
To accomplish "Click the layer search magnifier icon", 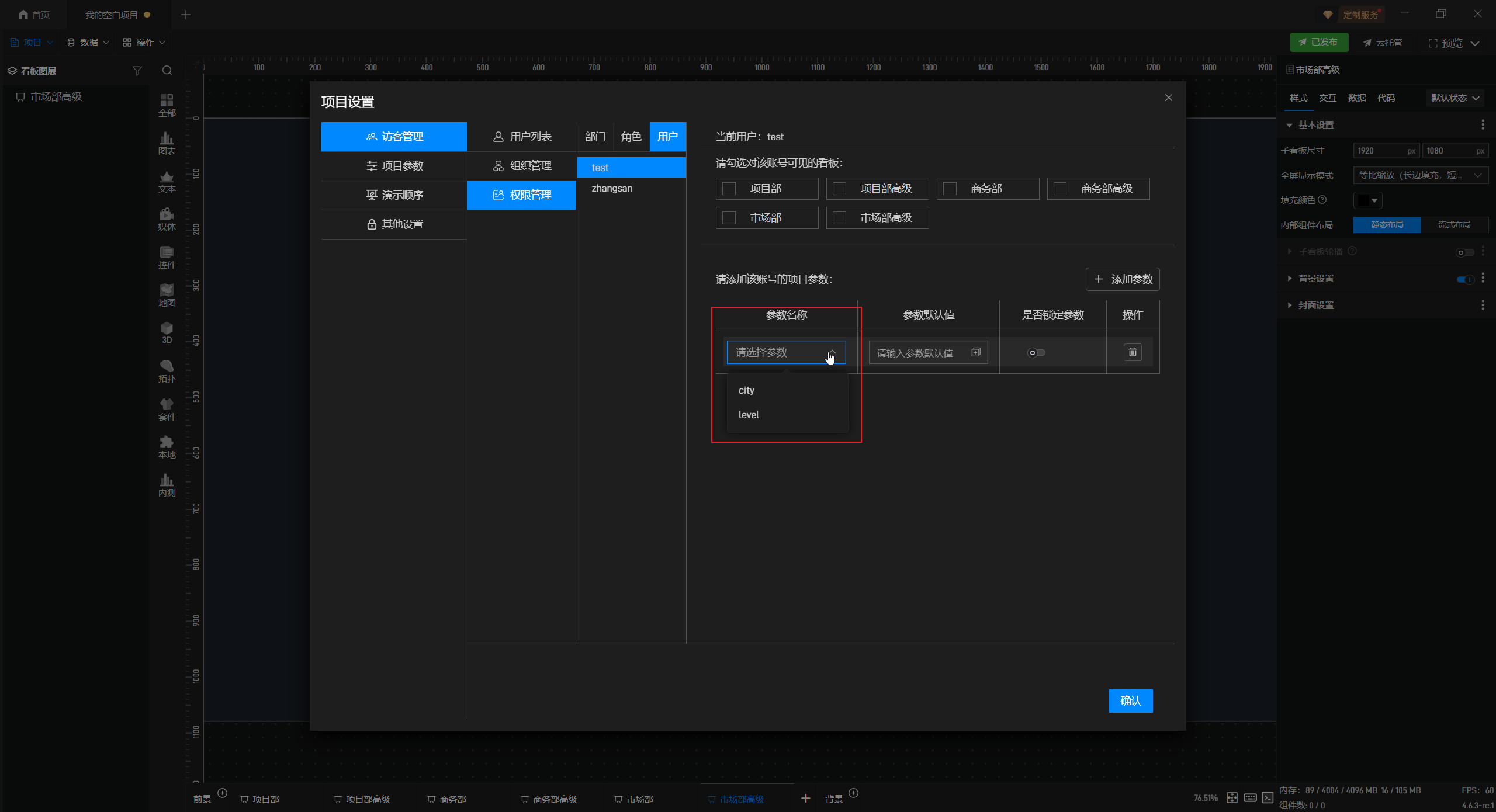I will pyautogui.click(x=167, y=71).
